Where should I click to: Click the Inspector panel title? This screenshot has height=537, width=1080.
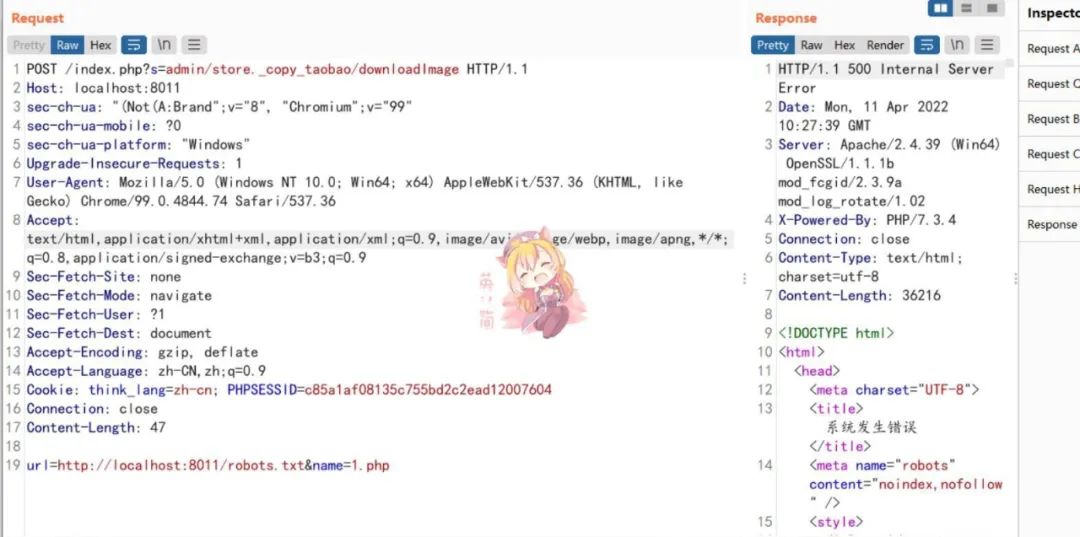[x=1053, y=13]
